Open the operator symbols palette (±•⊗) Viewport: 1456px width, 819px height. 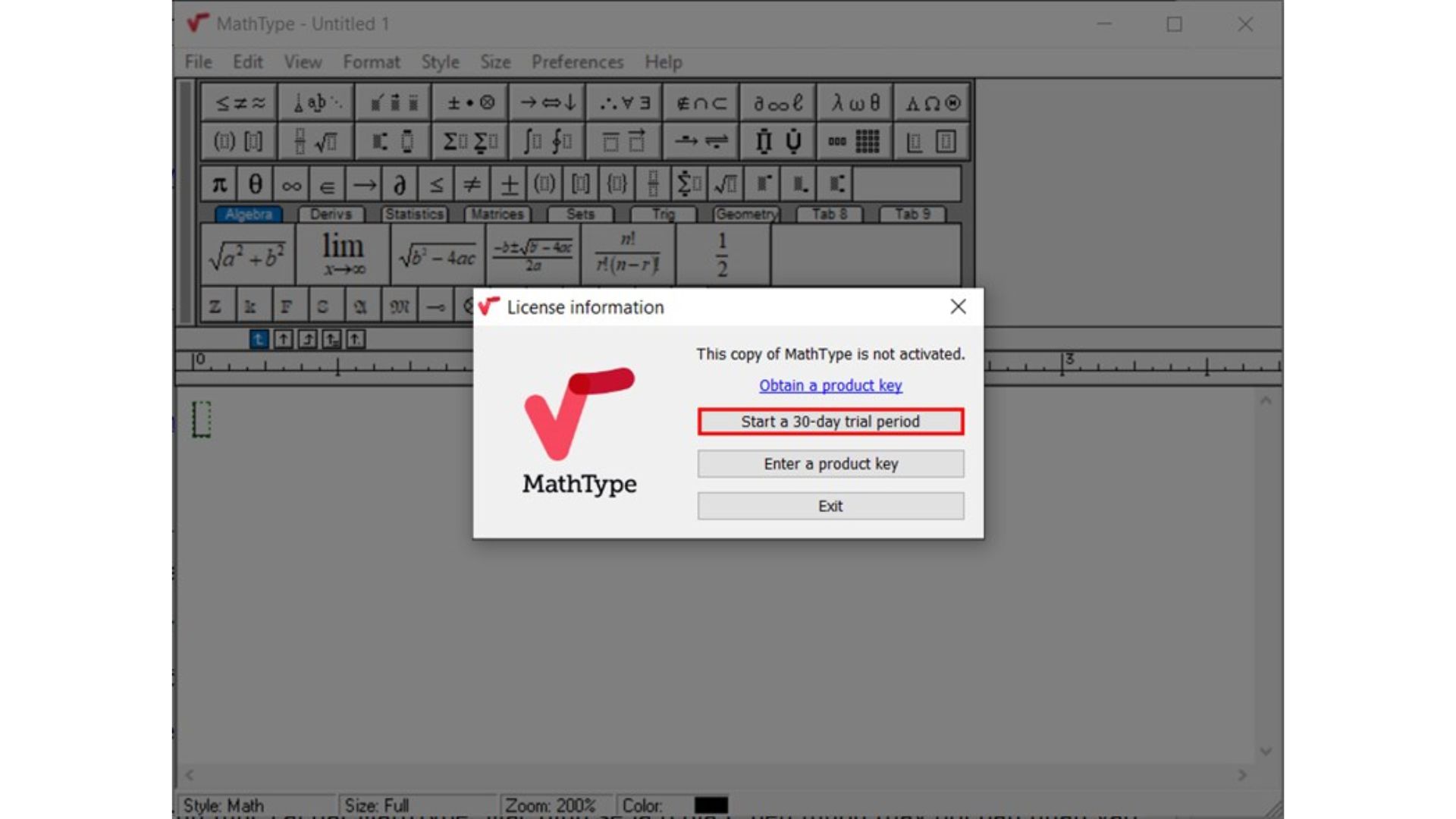click(470, 102)
